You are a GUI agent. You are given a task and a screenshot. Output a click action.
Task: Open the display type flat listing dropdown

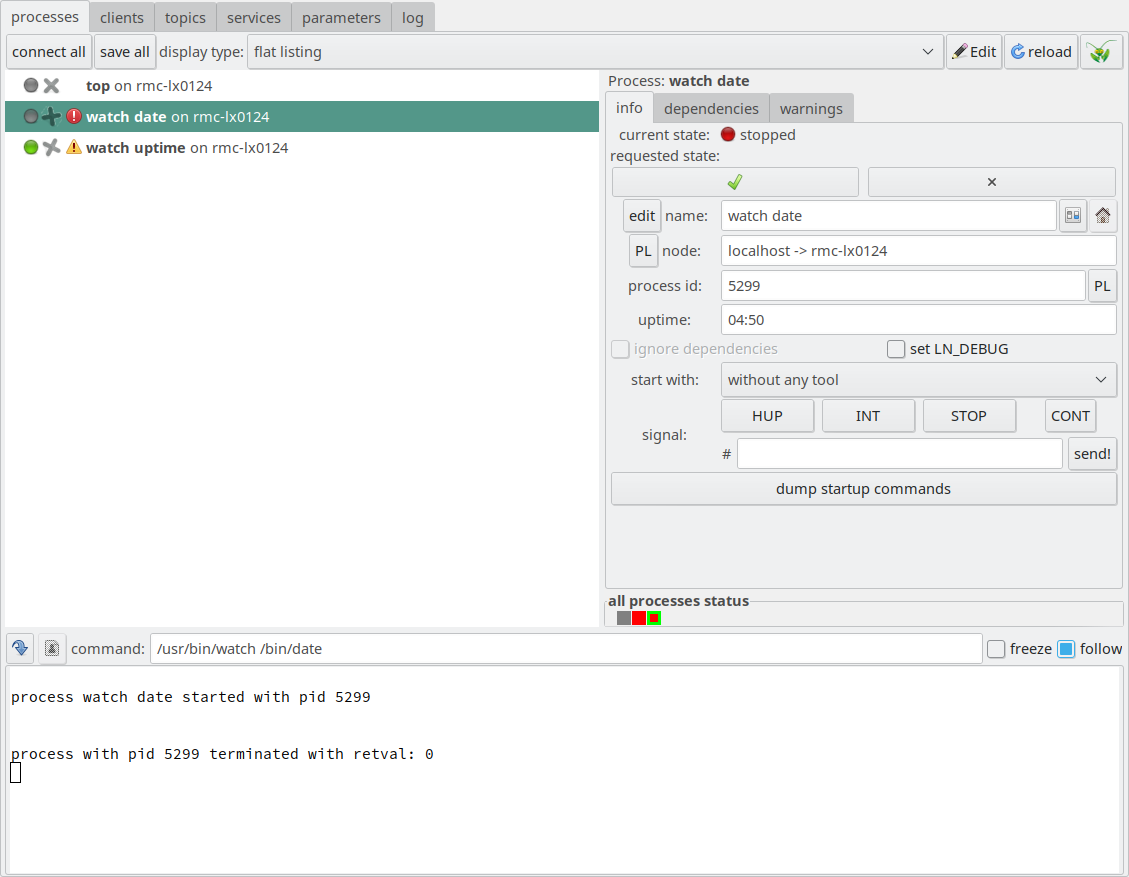pyautogui.click(x=595, y=52)
